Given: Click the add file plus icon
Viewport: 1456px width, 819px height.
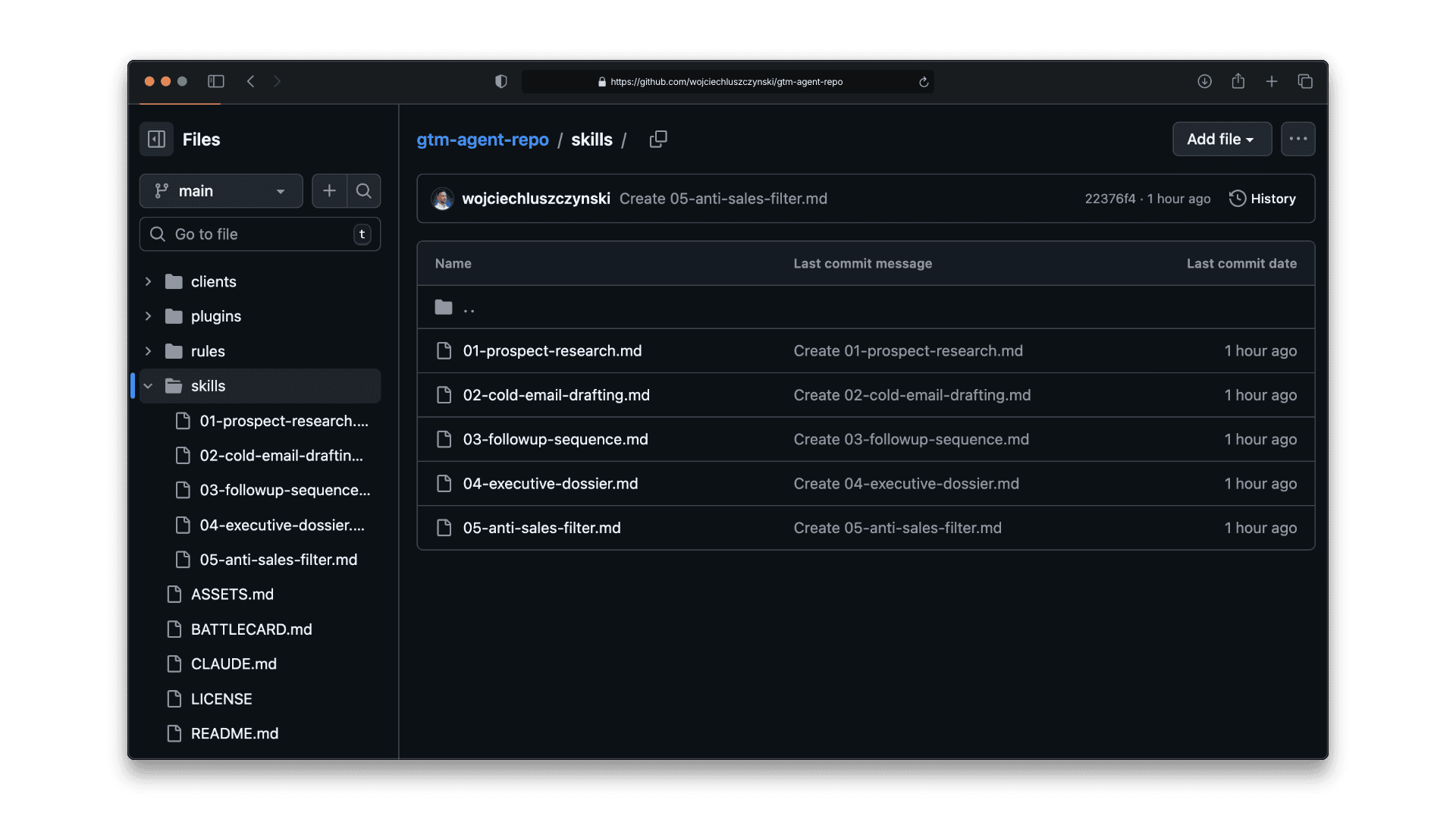Looking at the screenshot, I should (329, 191).
